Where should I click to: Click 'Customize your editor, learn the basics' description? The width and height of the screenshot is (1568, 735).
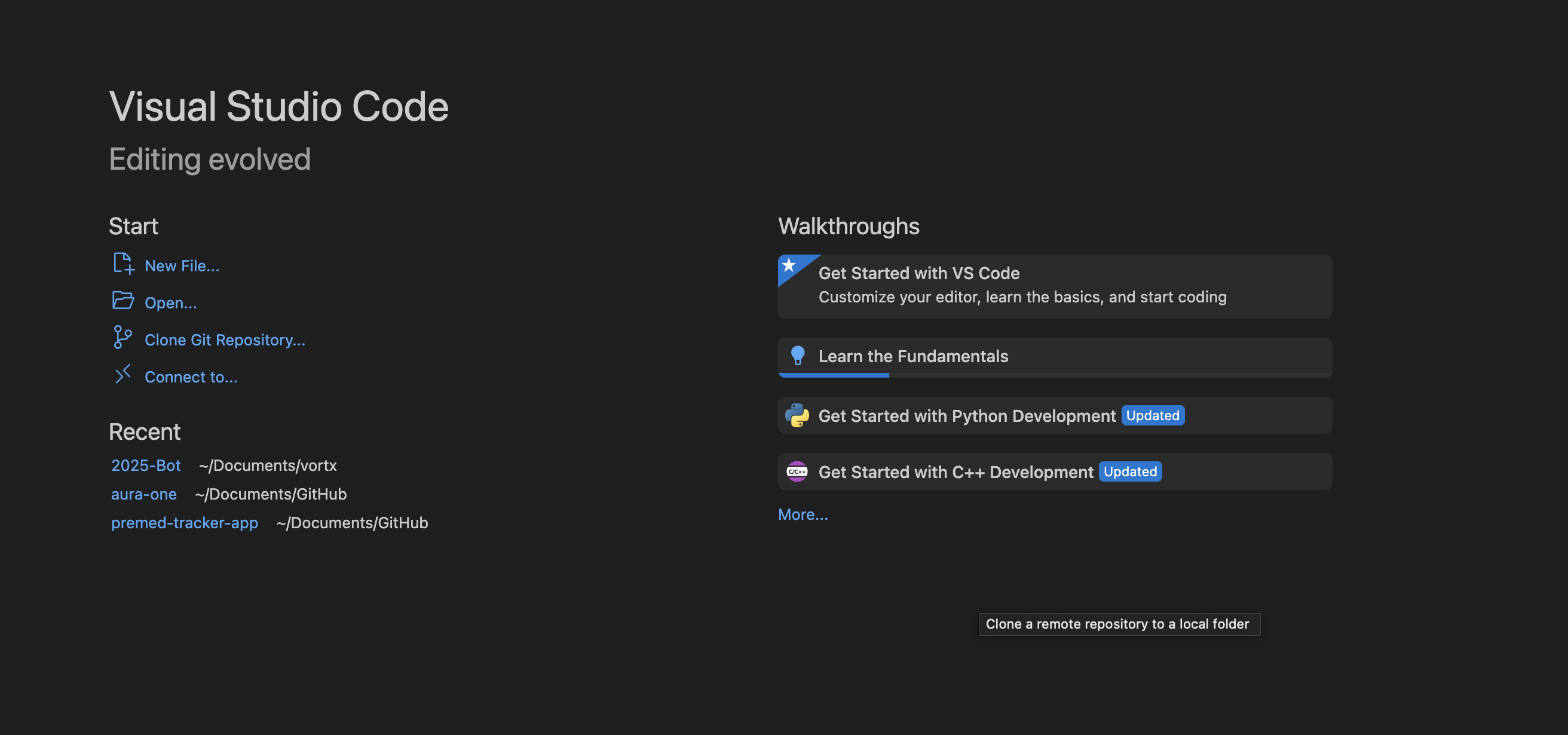pyautogui.click(x=1022, y=297)
